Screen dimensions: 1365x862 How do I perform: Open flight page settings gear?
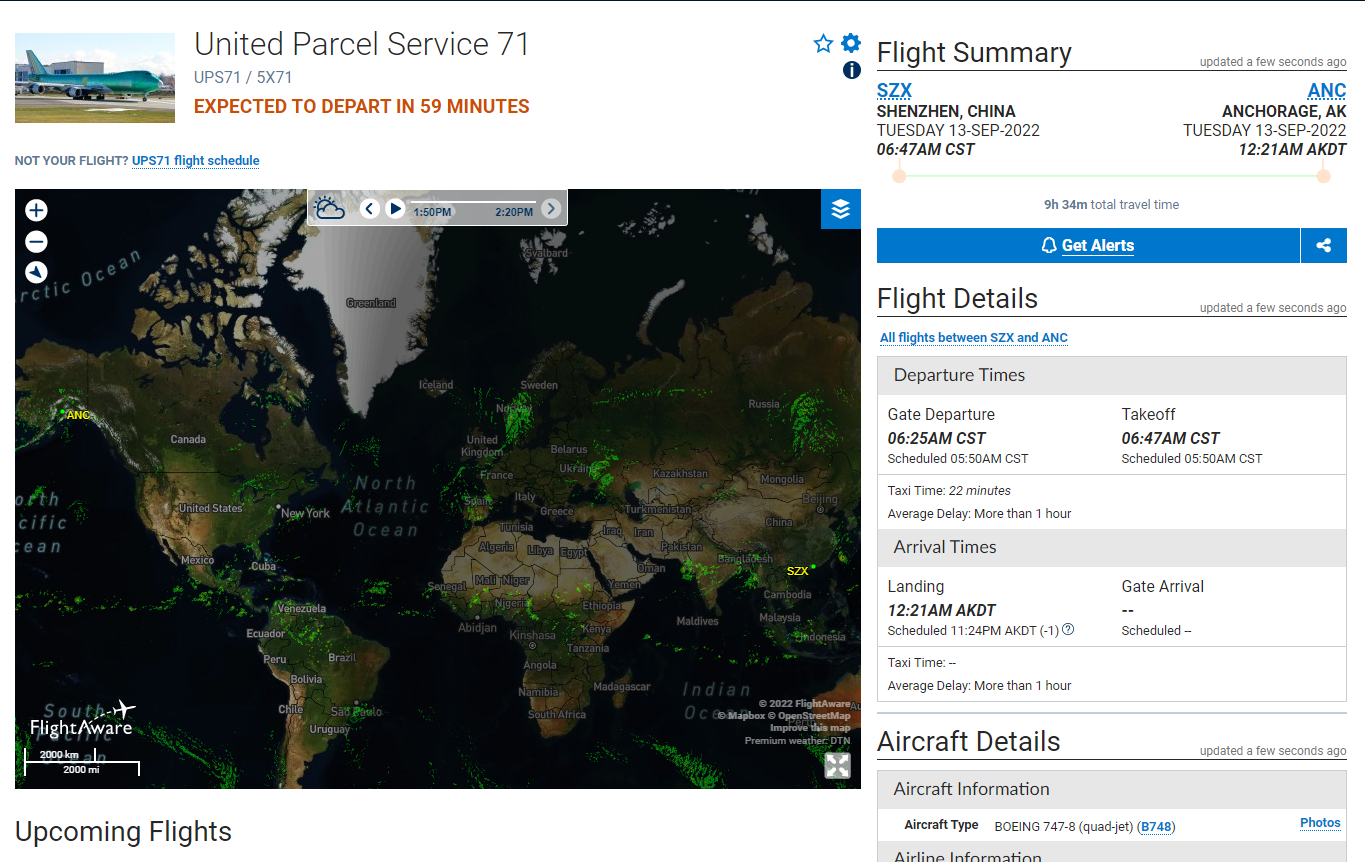pyautogui.click(x=851, y=42)
